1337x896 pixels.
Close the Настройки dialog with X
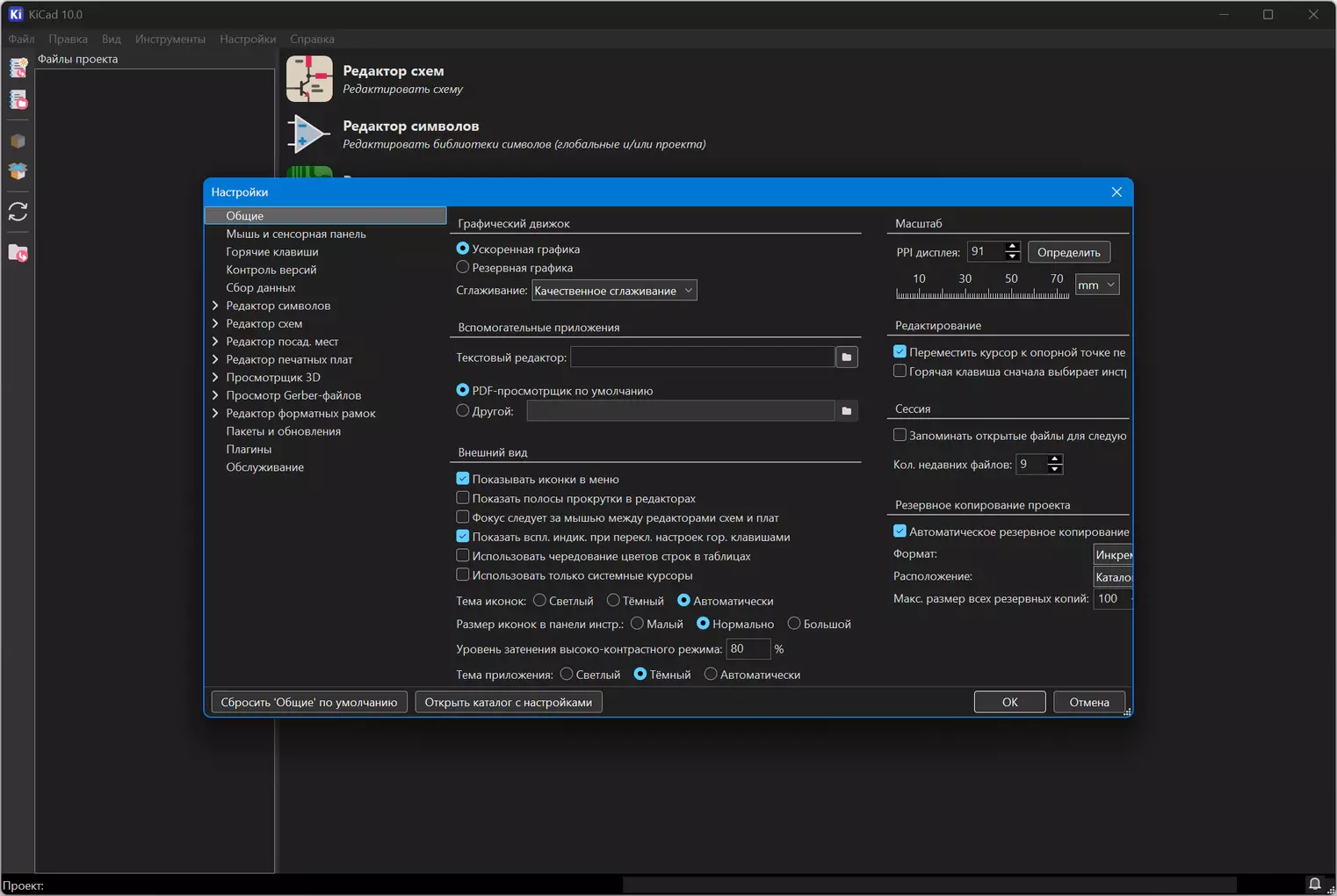(1117, 191)
